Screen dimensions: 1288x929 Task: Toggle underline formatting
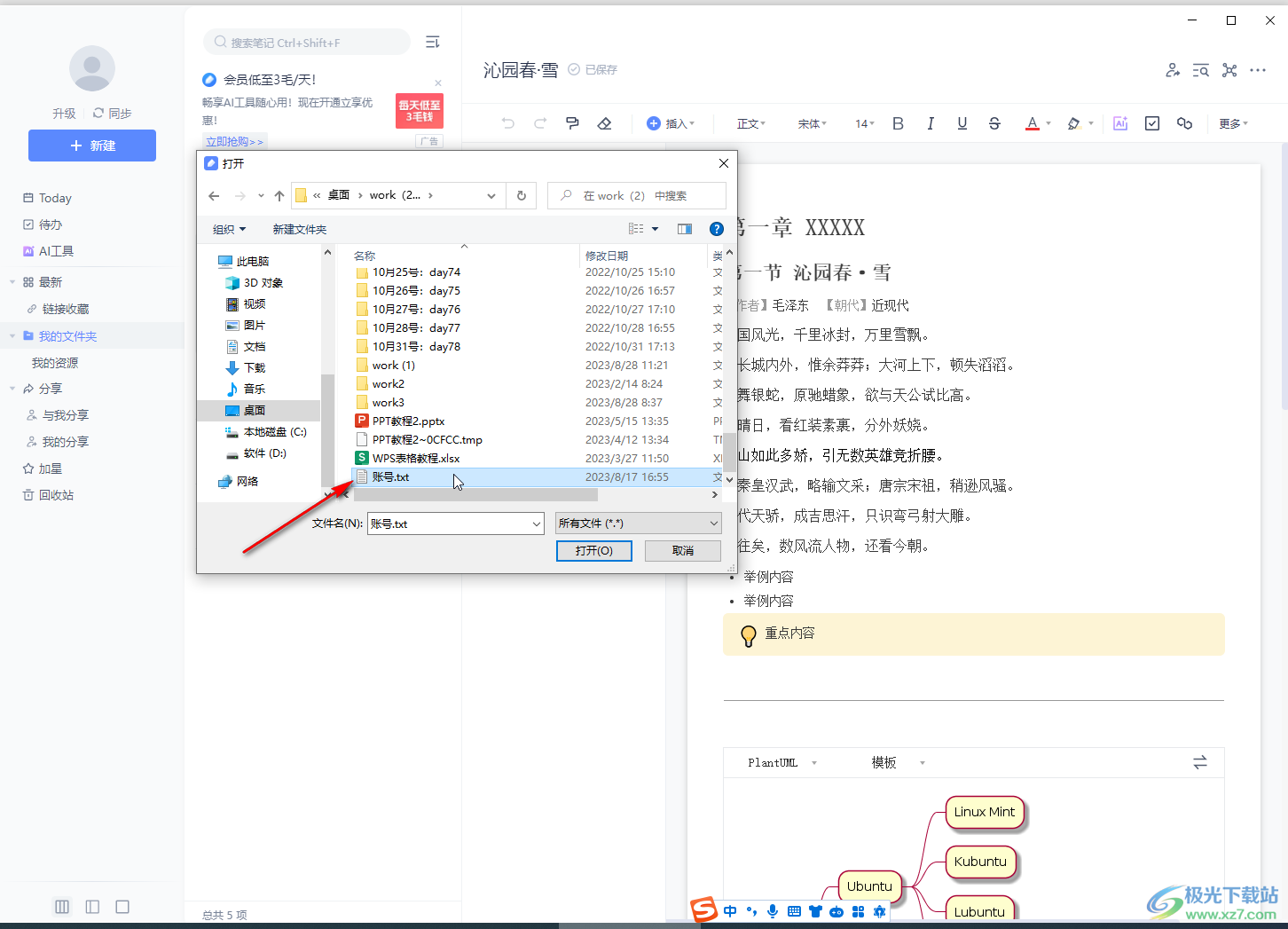[962, 123]
